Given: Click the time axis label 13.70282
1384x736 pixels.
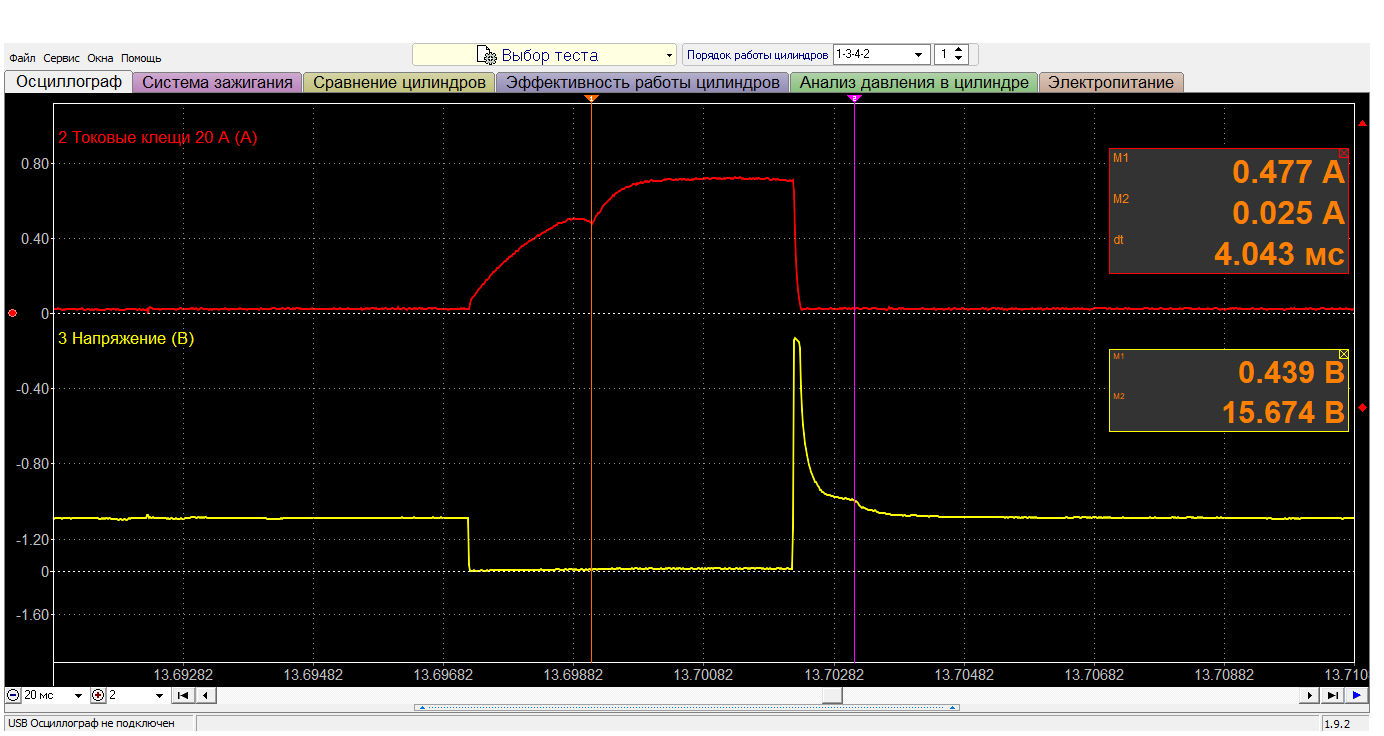Looking at the screenshot, I should click(x=833, y=674).
